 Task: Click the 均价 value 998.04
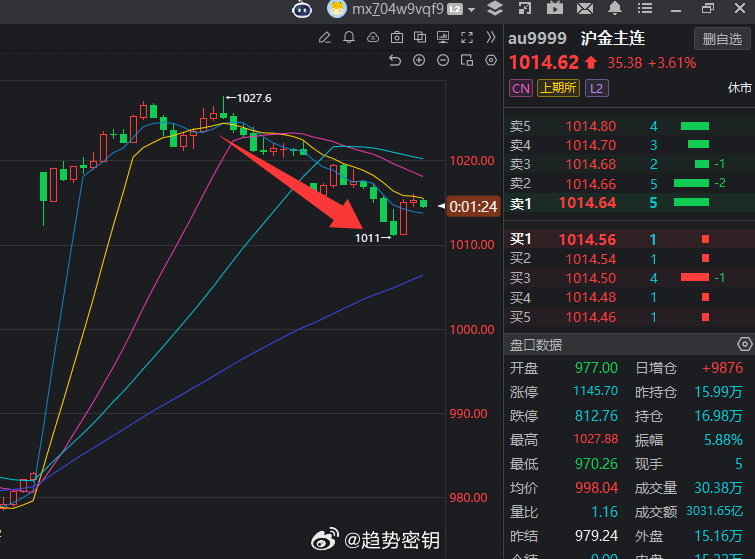click(596, 488)
